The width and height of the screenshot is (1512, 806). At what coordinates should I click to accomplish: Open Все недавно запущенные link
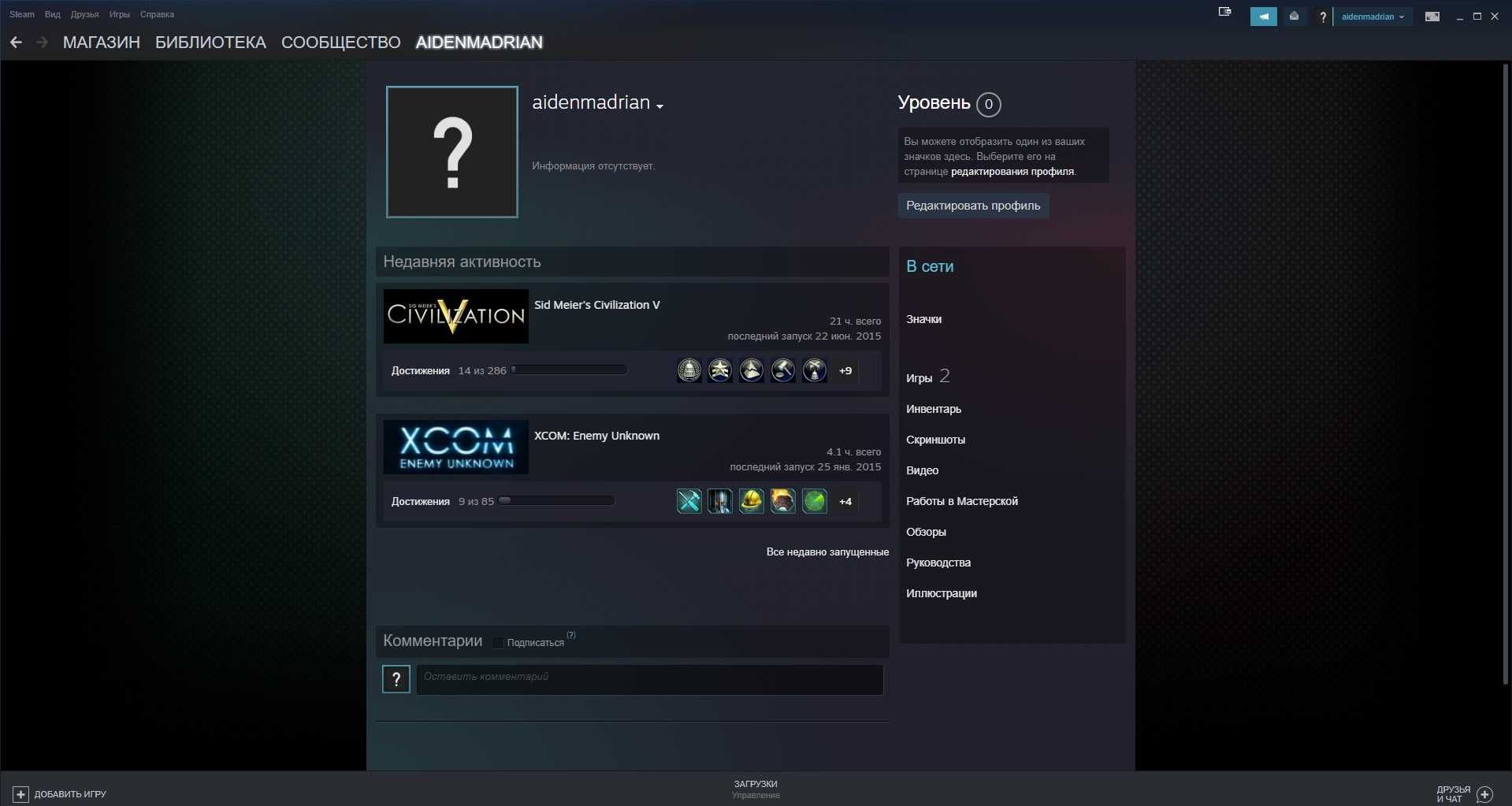pos(827,552)
